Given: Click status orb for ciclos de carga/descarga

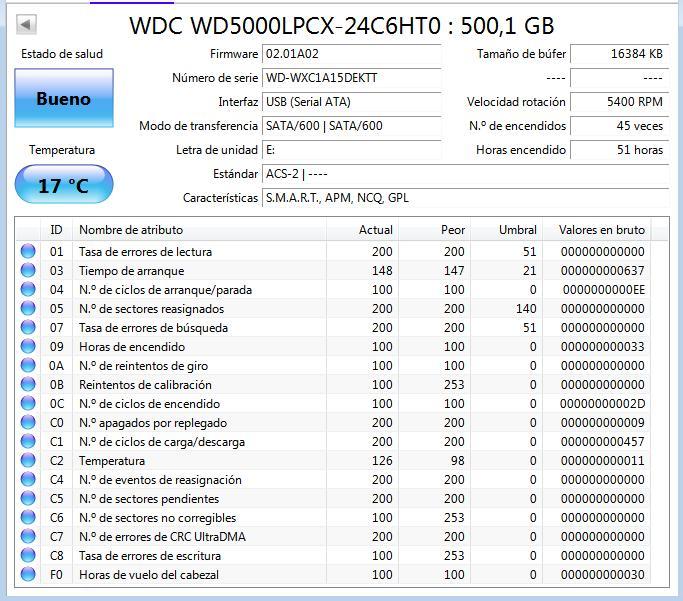Looking at the screenshot, I should point(28,442).
